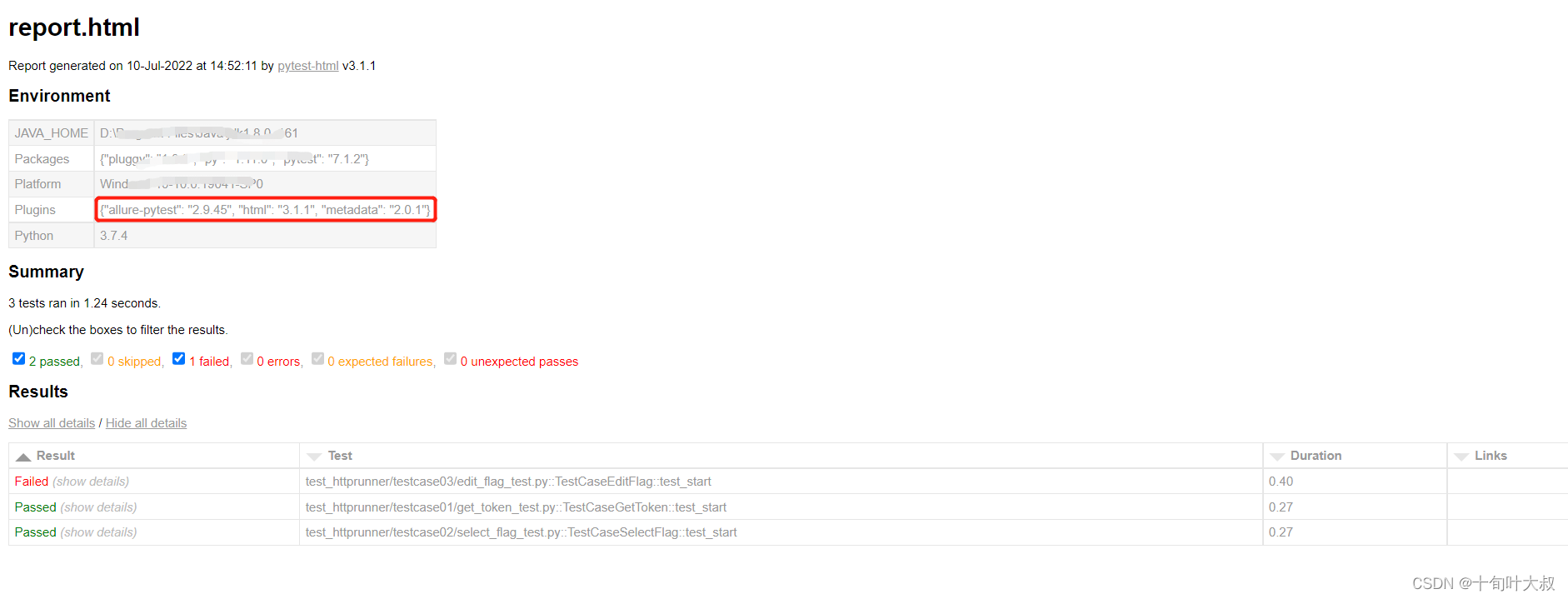Click the Python environment label
The image size is (1568, 599).
click(x=34, y=236)
